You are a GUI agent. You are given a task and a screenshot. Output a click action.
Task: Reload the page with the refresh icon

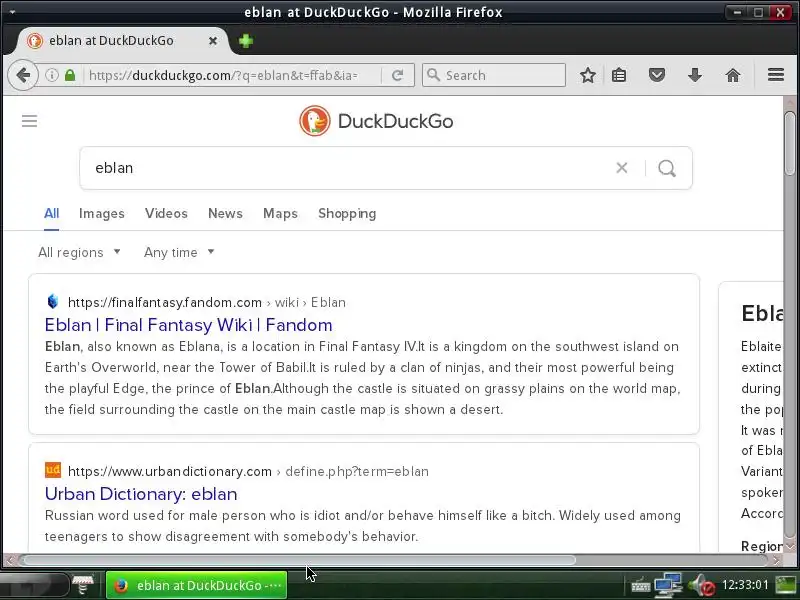click(x=397, y=76)
